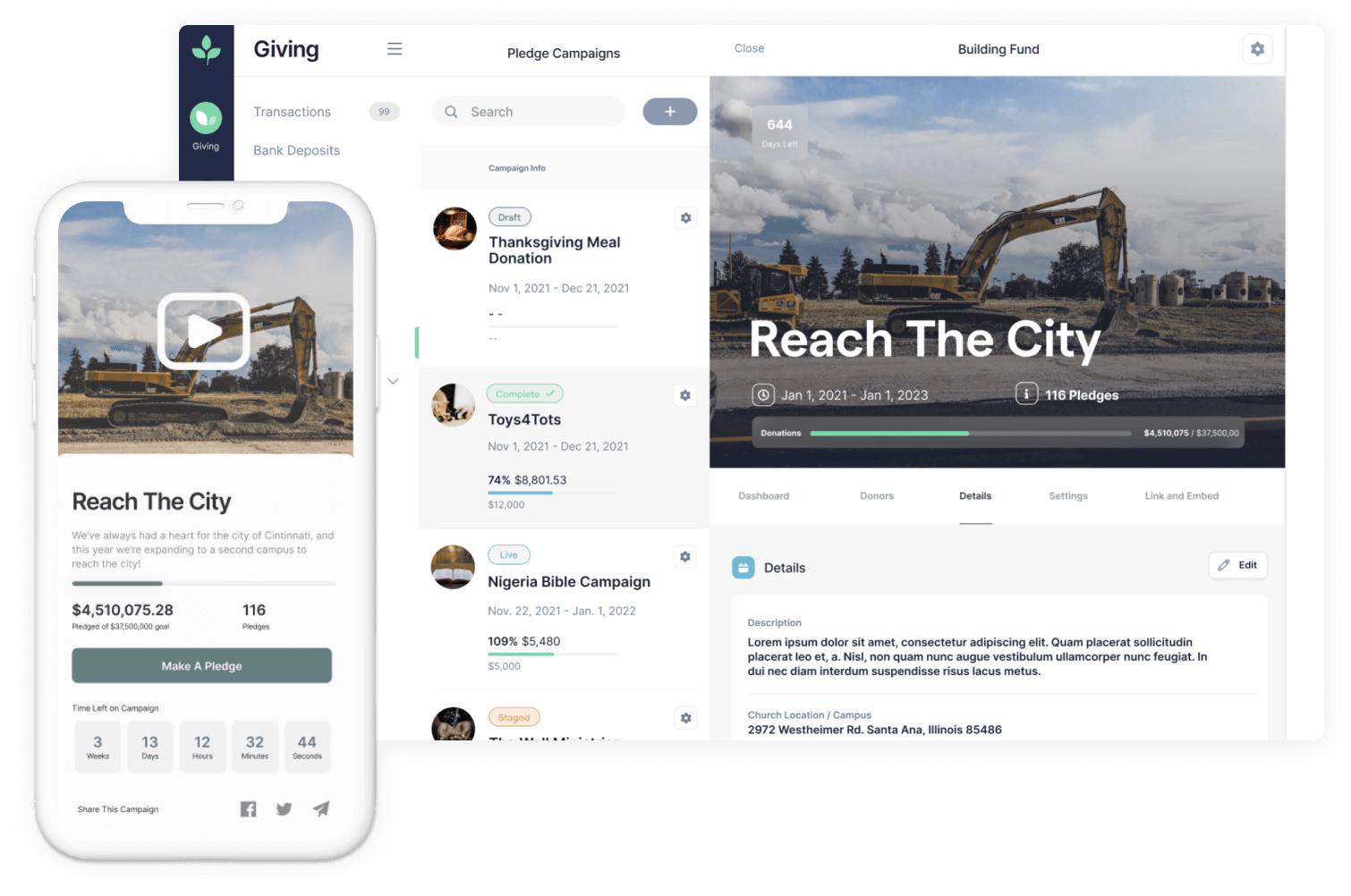Click the Nigeria Bible Campaign progress bar
Screen dimensions: 1351x896
(x=553, y=655)
